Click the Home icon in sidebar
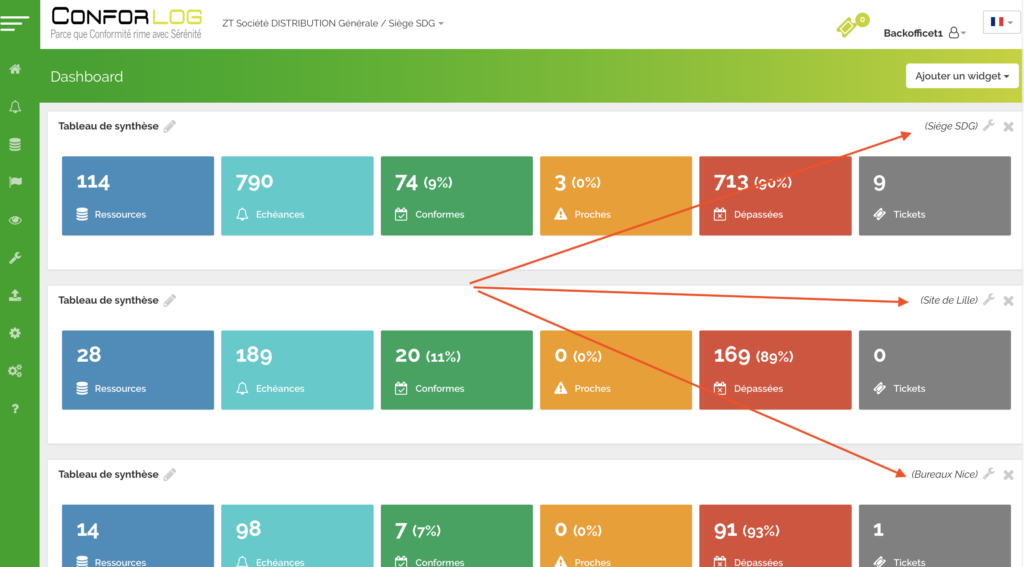The width and height of the screenshot is (1024, 567). click(x=15, y=69)
